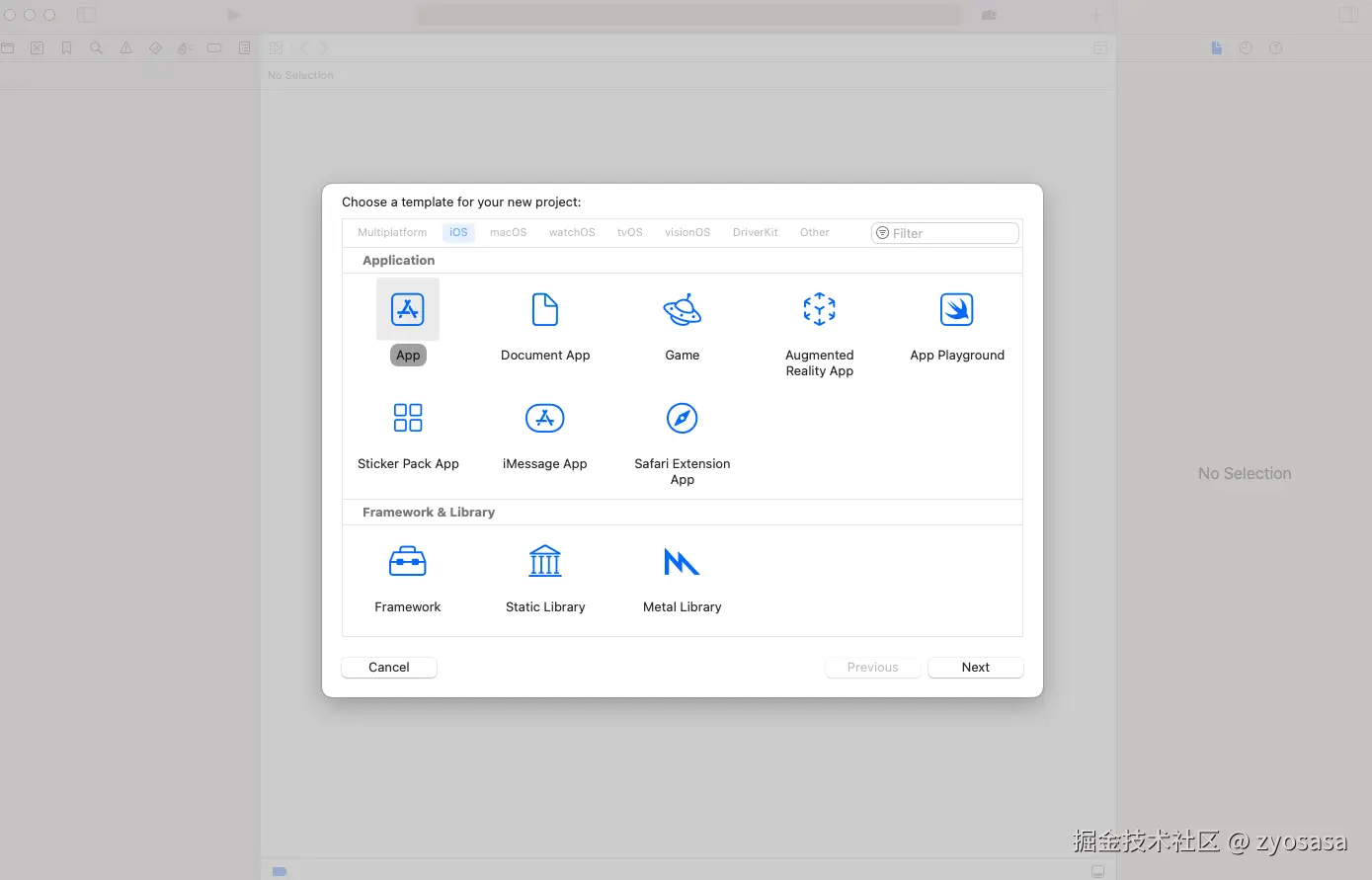Click the toolbar activity status bar

point(687,15)
